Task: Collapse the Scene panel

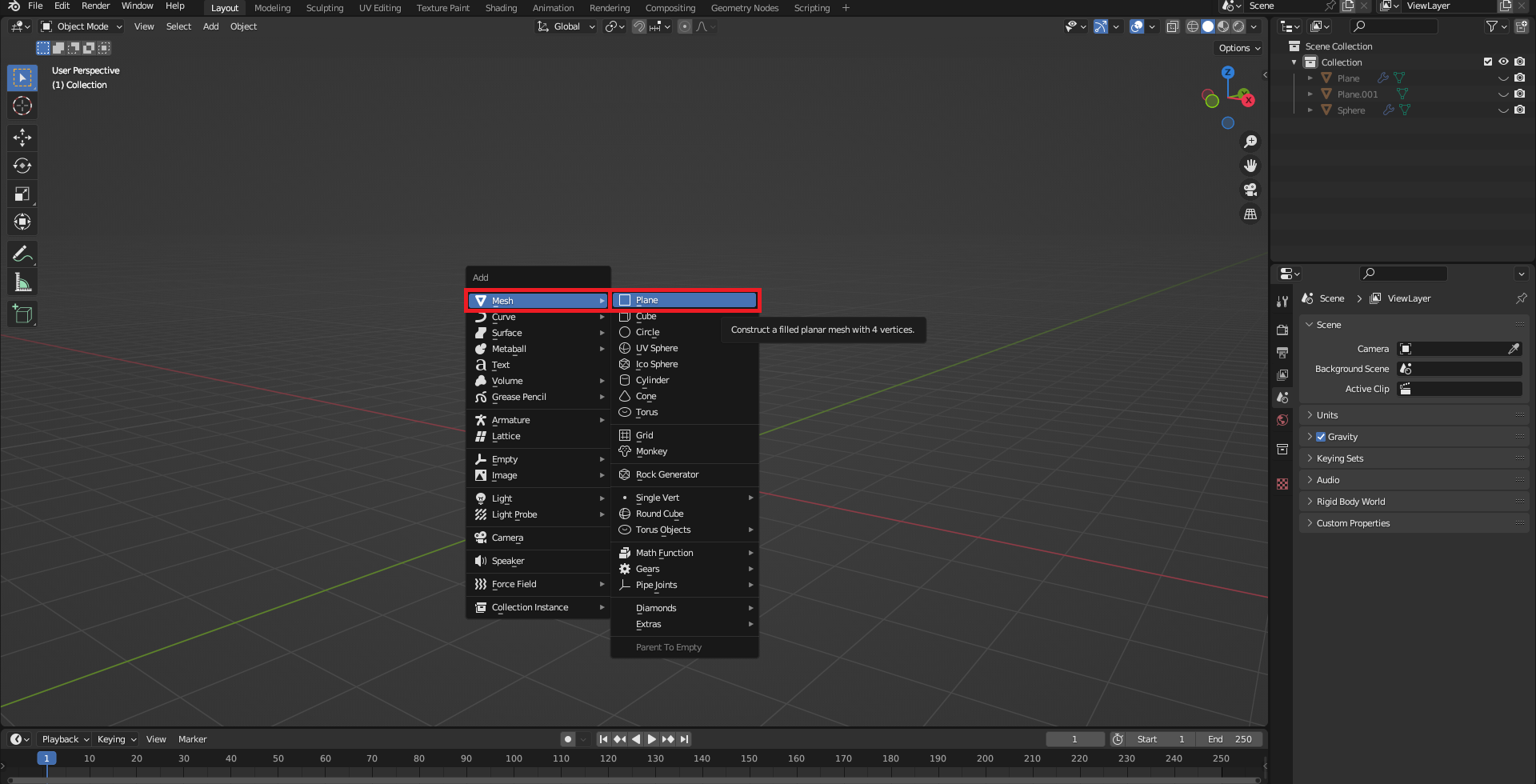Action: coord(1414,325)
